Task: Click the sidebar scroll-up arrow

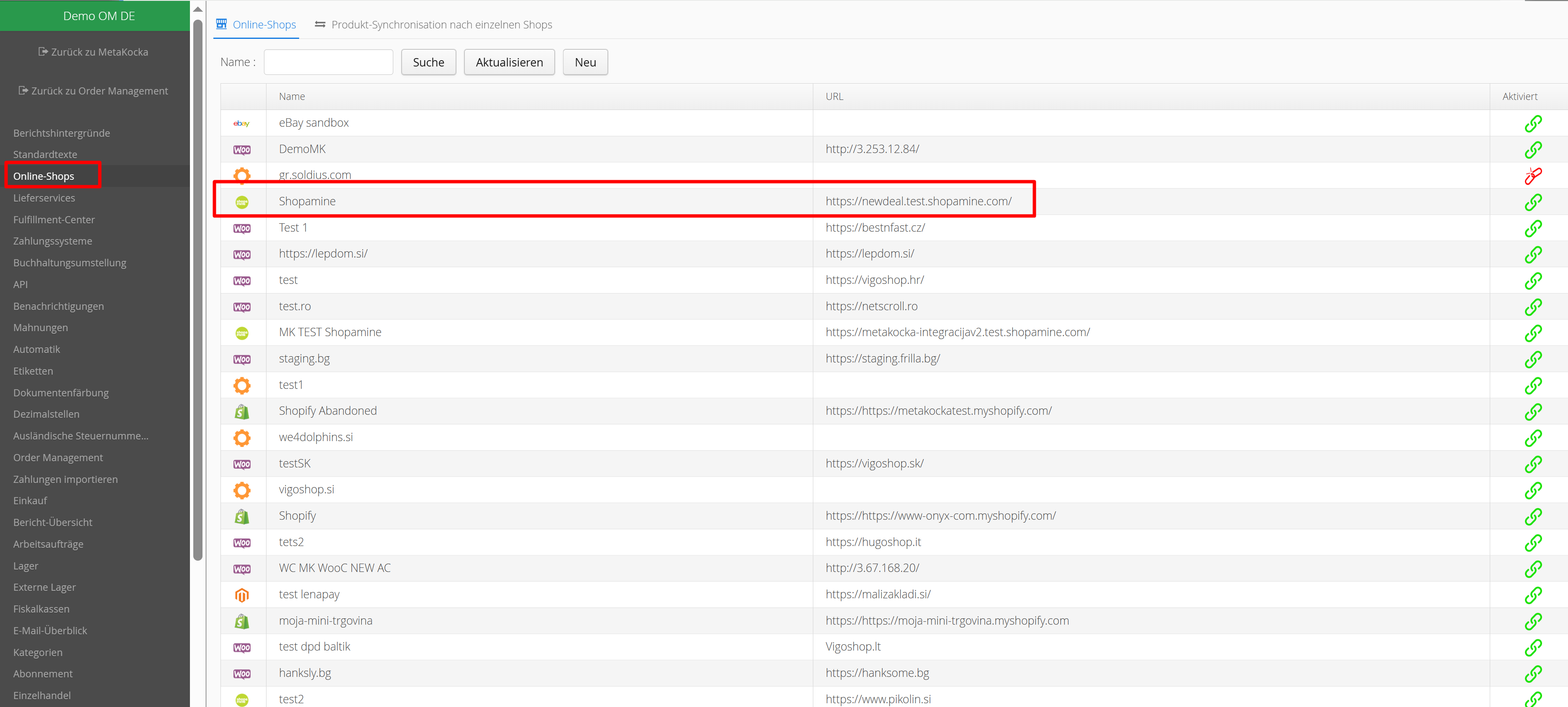Action: click(x=197, y=9)
